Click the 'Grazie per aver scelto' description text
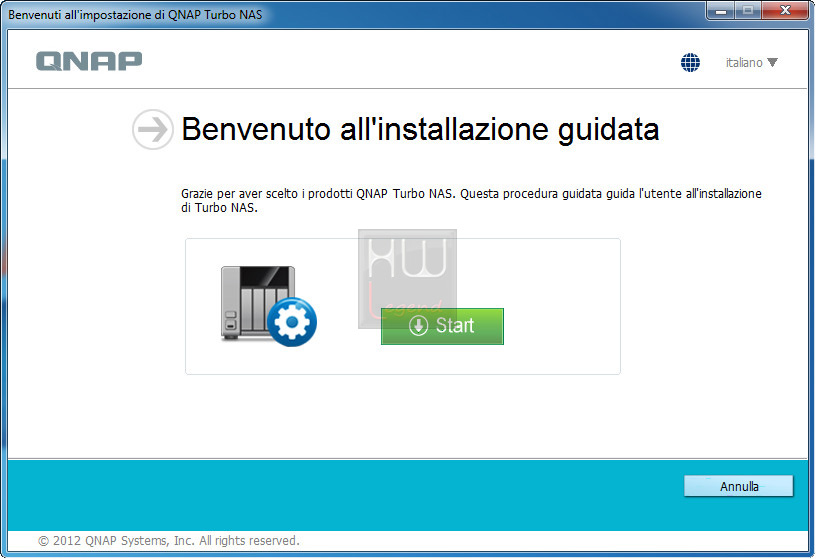The height and width of the screenshot is (559, 816). (x=471, y=200)
